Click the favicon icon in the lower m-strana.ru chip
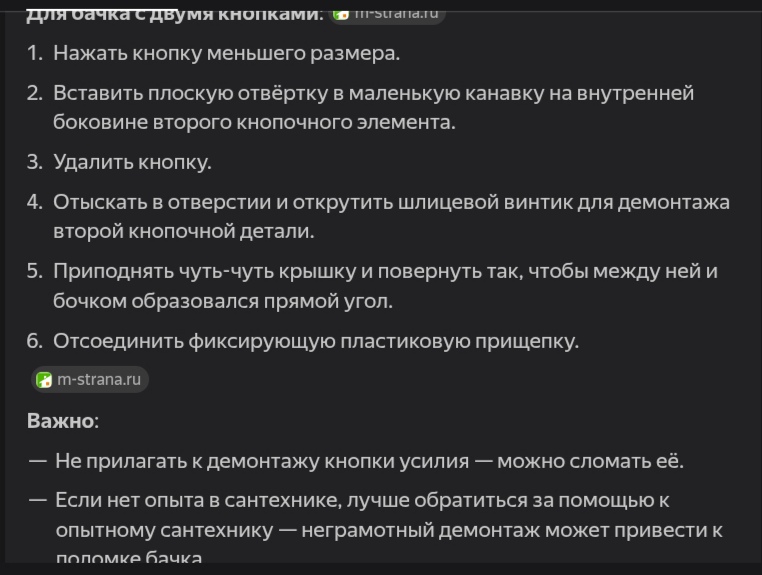The image size is (762, 575). [x=44, y=380]
